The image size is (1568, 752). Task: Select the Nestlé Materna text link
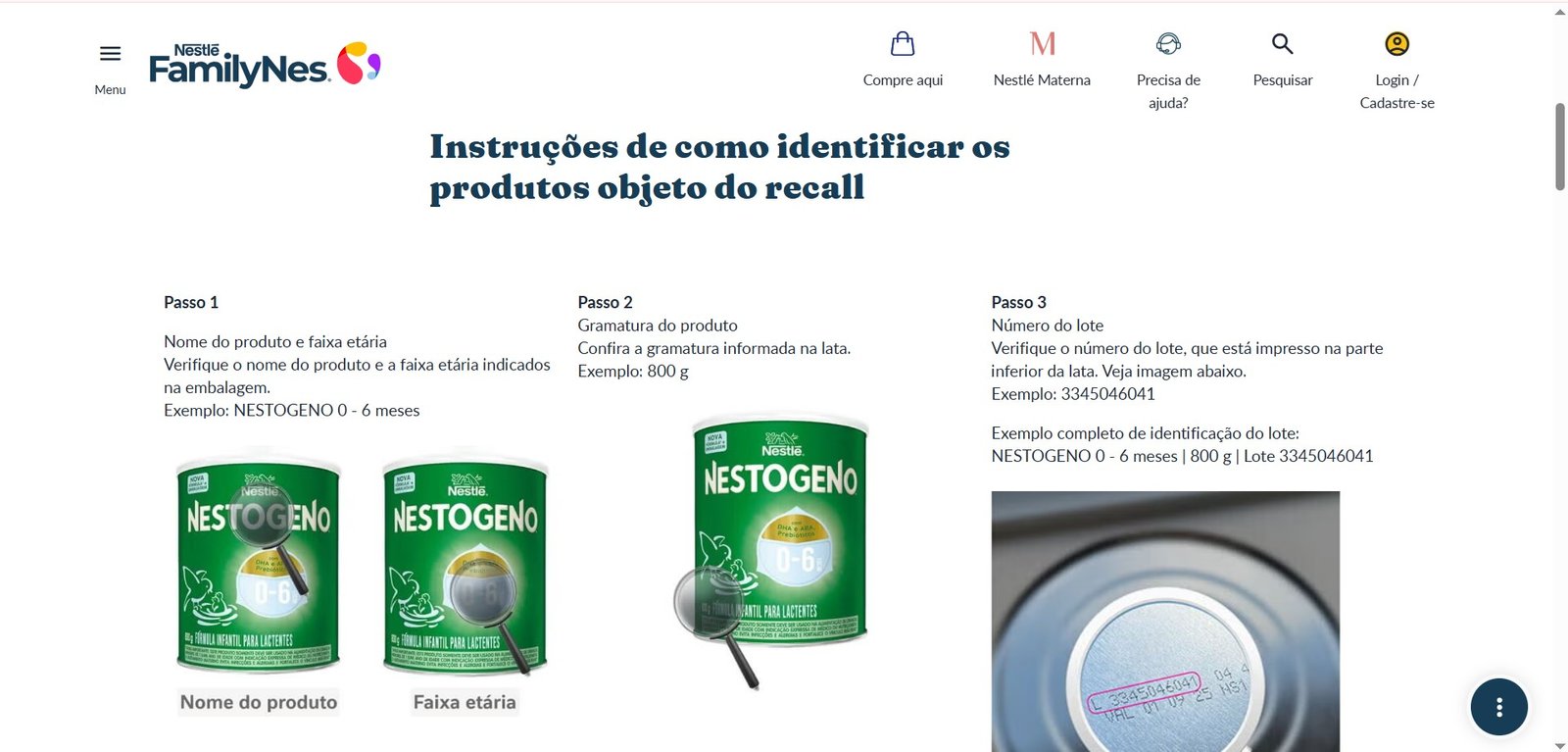coord(1042,80)
